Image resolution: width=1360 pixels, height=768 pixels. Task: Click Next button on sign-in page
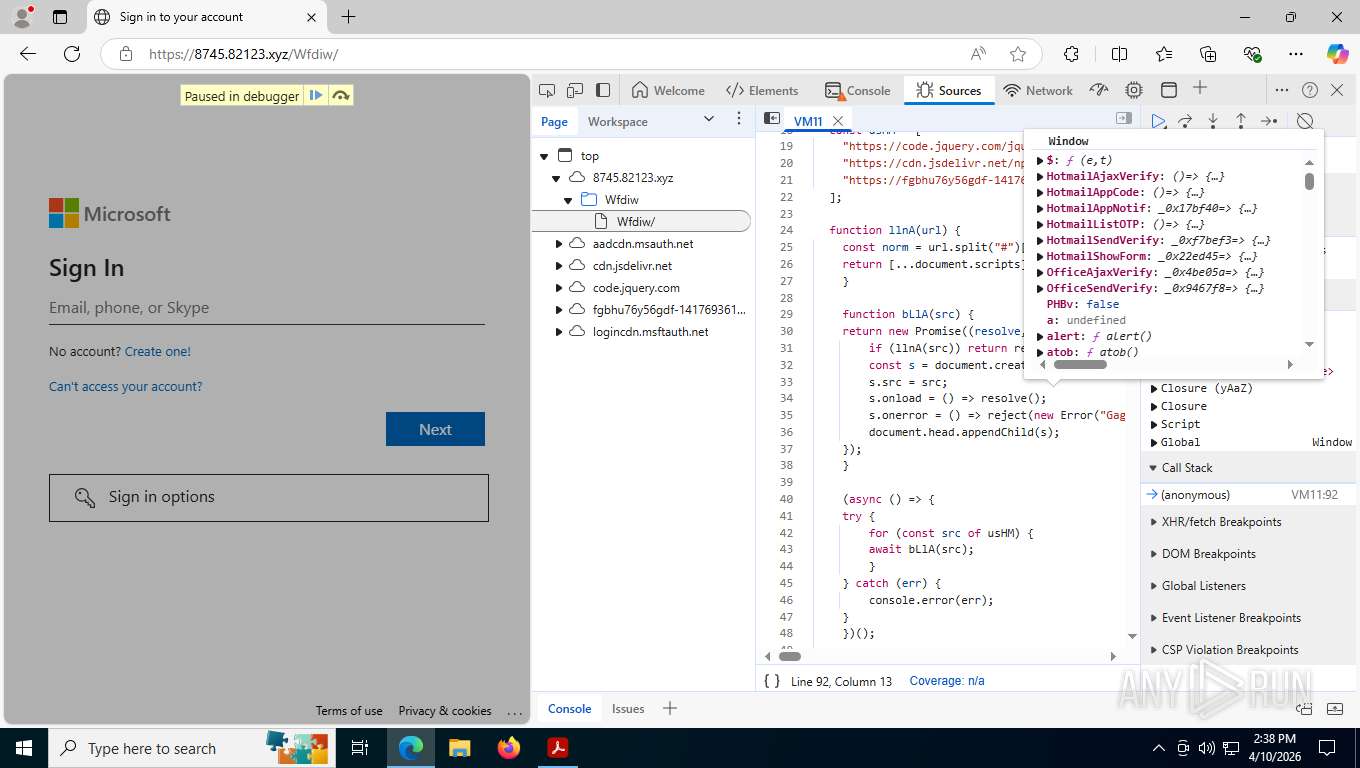pos(435,429)
